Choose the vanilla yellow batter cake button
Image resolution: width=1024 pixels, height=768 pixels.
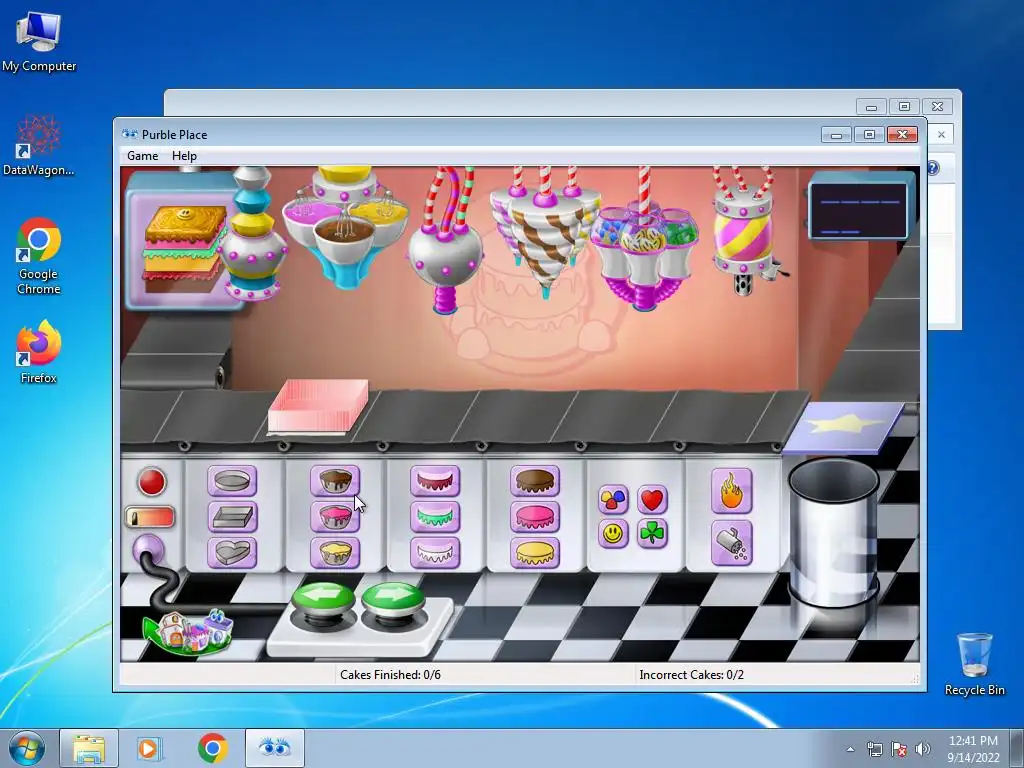(334, 552)
